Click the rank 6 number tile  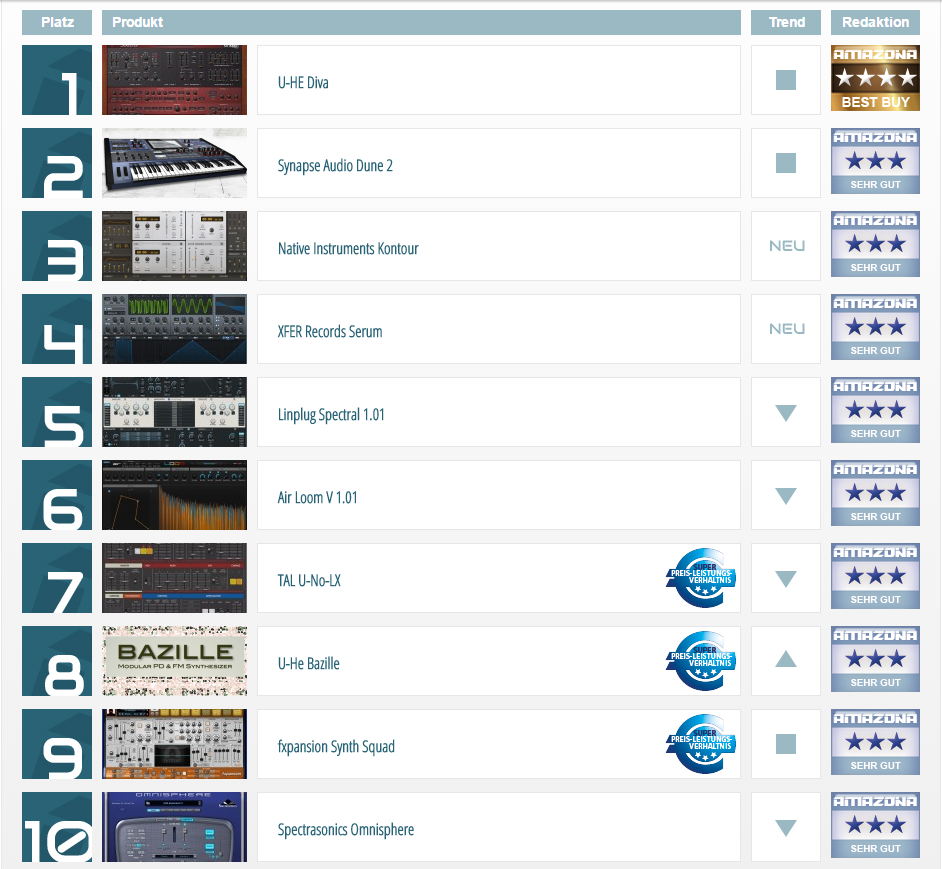pyautogui.click(x=57, y=495)
